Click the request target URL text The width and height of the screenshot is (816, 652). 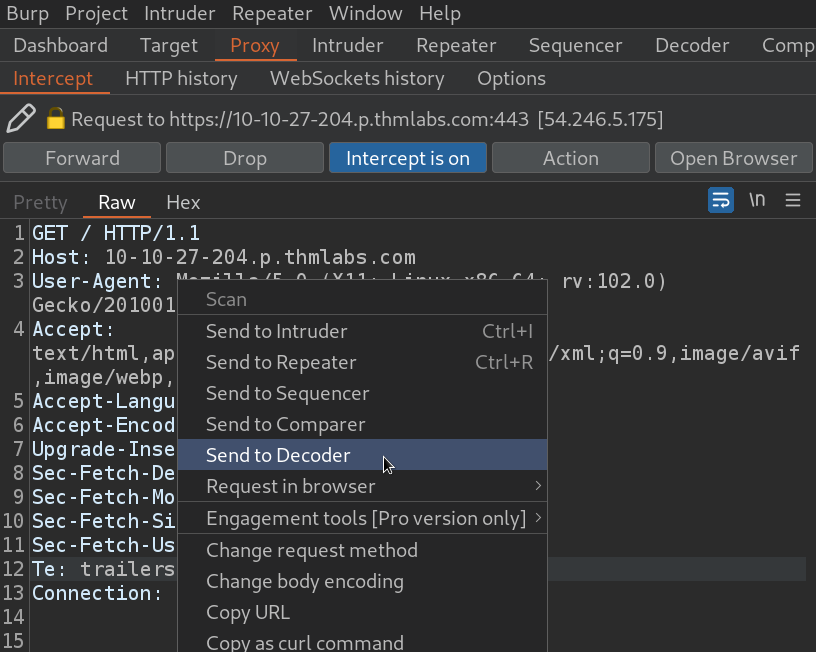point(349,119)
